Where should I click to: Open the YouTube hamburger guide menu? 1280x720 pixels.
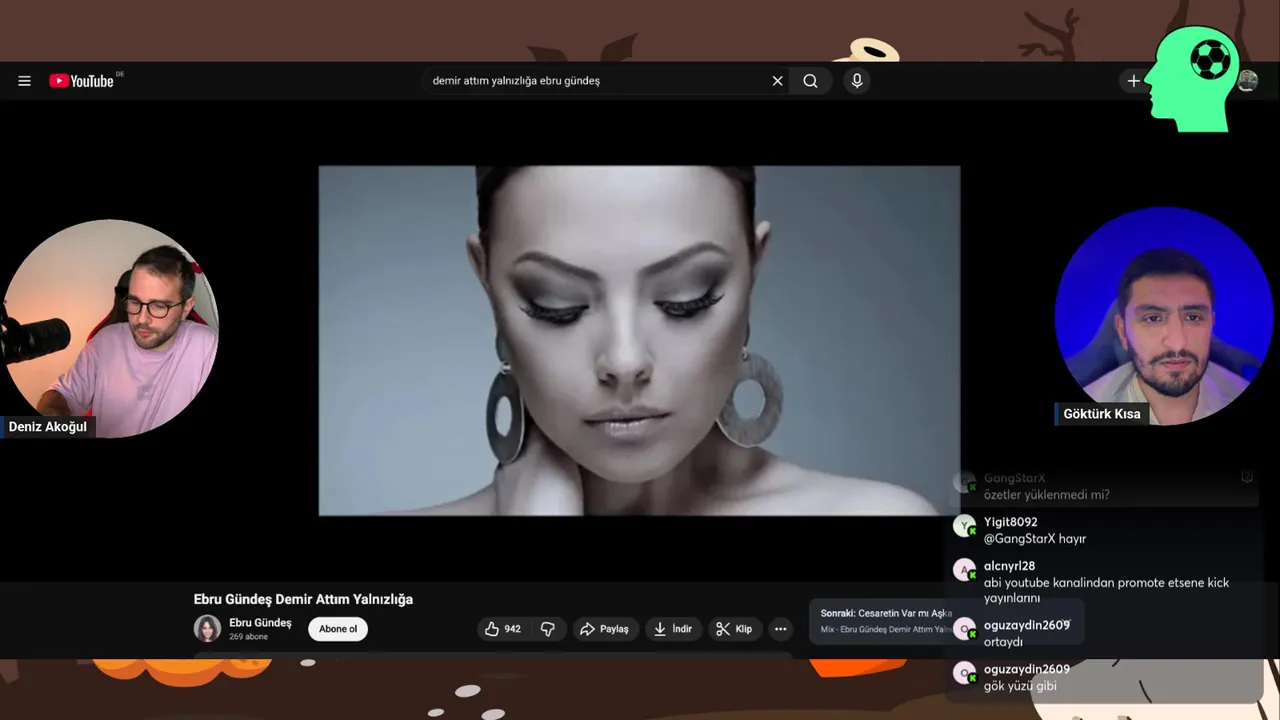[24, 81]
